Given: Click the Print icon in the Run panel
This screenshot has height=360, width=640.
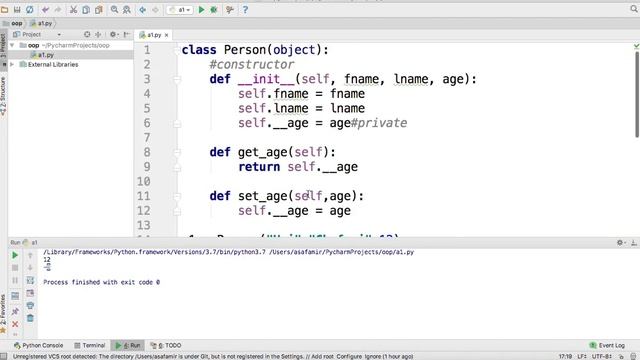Looking at the screenshot, I should (x=30, y=306).
